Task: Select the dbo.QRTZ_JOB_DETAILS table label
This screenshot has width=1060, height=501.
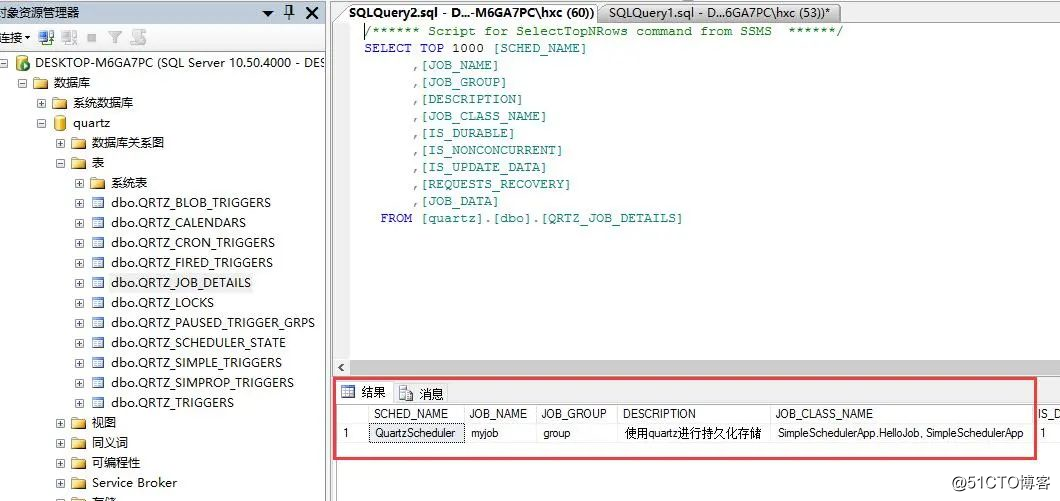Action: [x=181, y=283]
